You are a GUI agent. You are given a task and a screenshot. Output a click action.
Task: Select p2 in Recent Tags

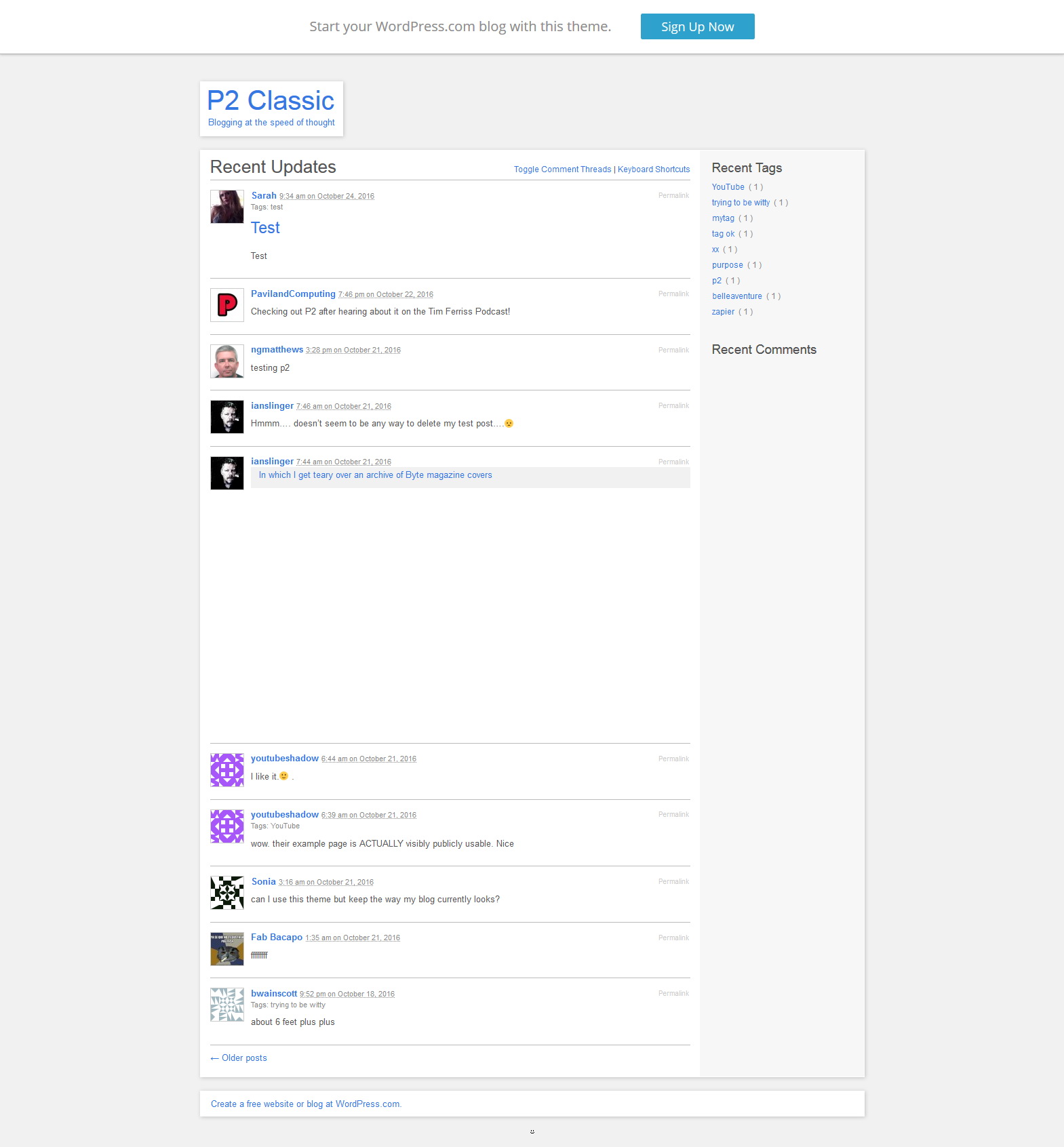click(717, 281)
